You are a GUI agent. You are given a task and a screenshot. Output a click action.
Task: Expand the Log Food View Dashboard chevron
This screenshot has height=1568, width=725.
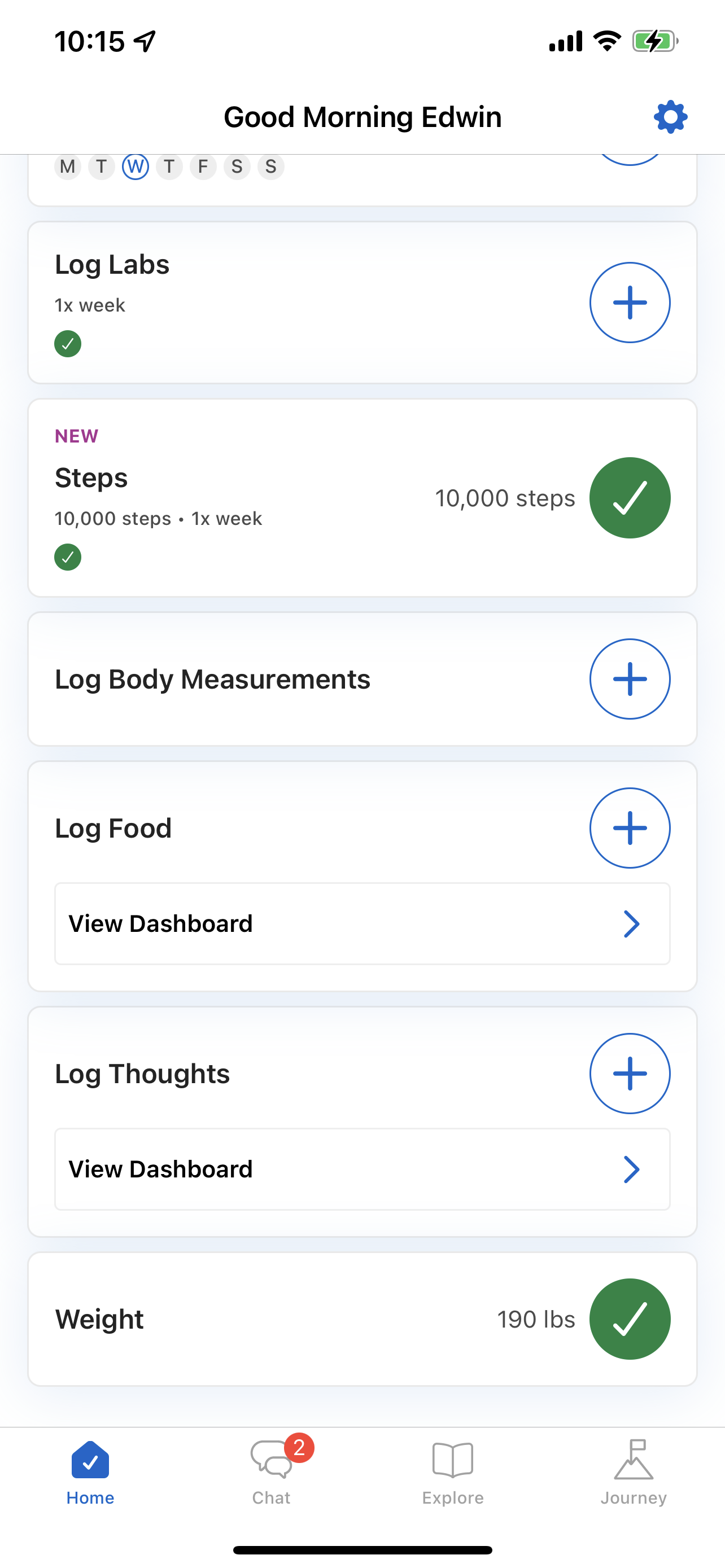click(631, 924)
